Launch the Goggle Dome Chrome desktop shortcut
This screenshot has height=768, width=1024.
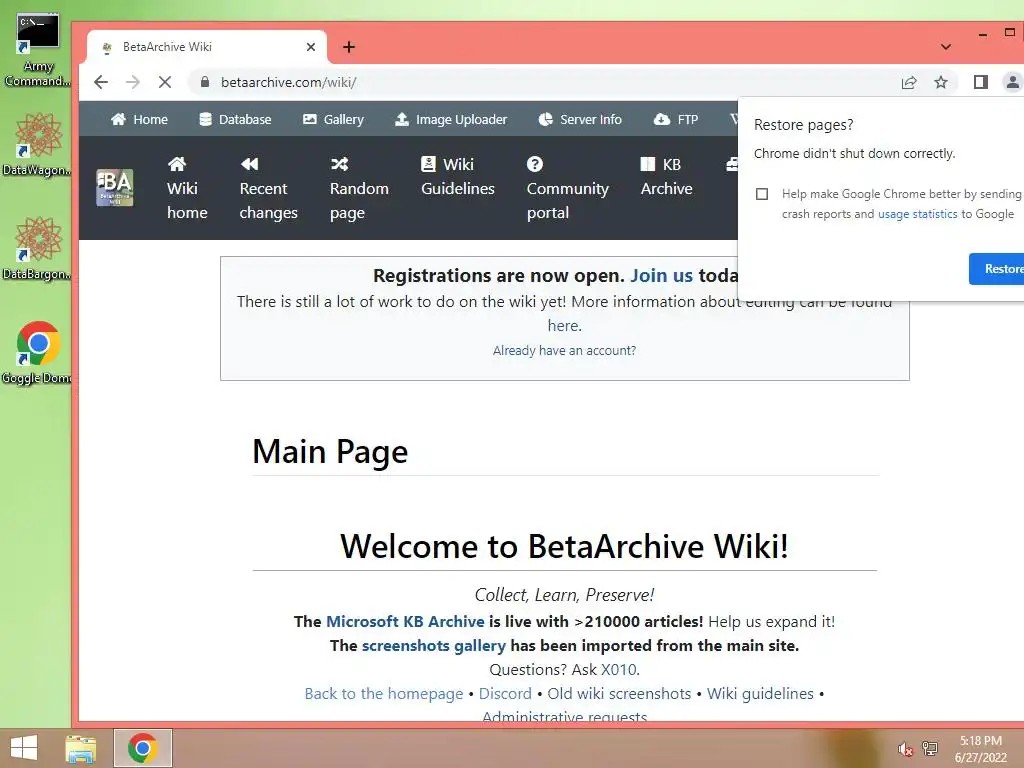click(x=37, y=353)
